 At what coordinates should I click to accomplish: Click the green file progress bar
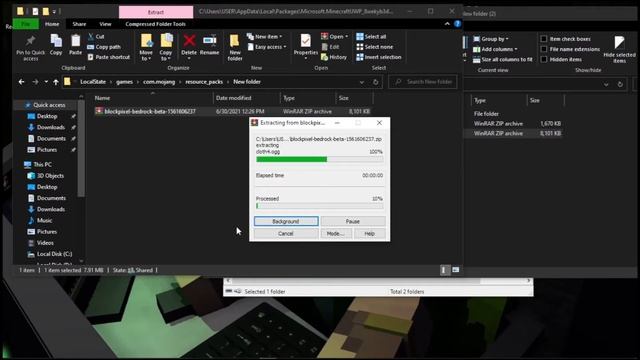click(x=320, y=159)
